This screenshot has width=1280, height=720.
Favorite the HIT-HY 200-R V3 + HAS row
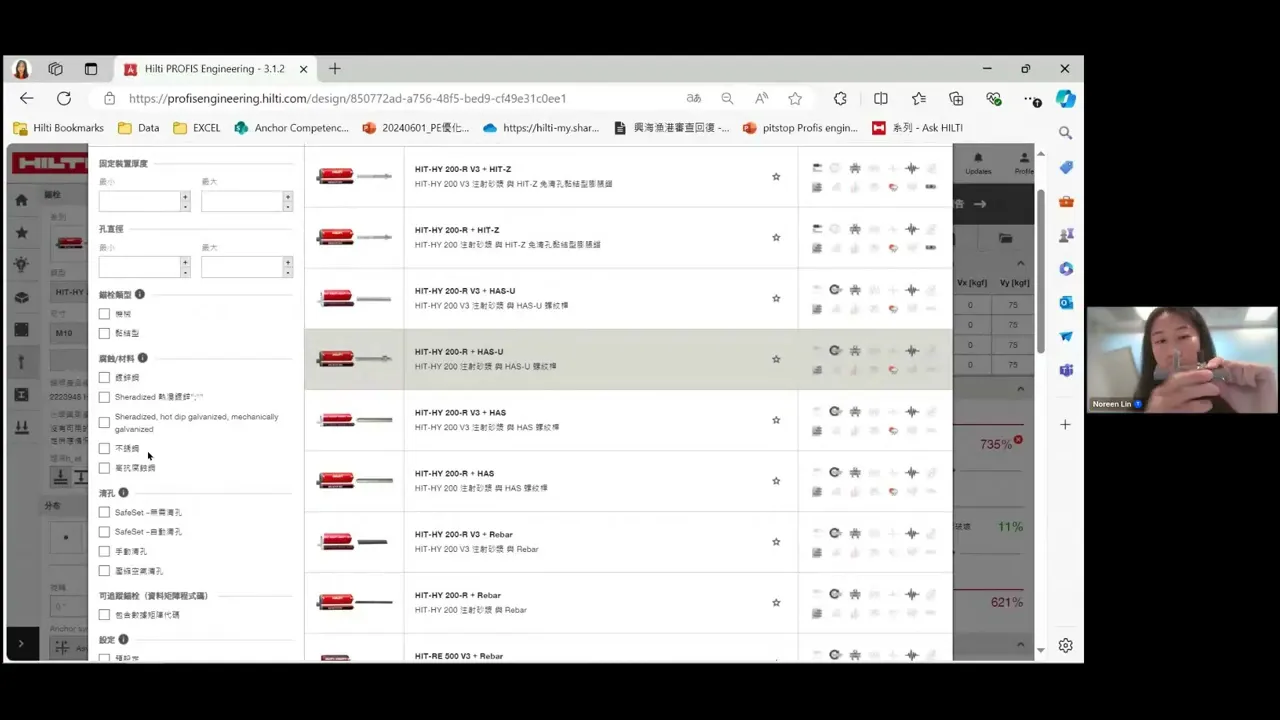[776, 420]
